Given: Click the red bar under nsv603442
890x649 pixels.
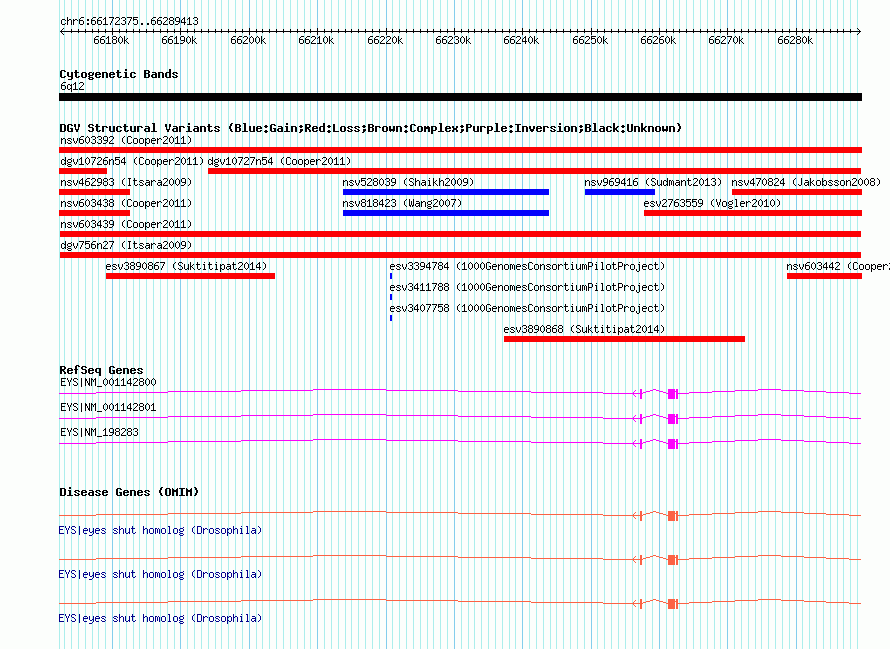Looking at the screenshot, I should click(824, 276).
